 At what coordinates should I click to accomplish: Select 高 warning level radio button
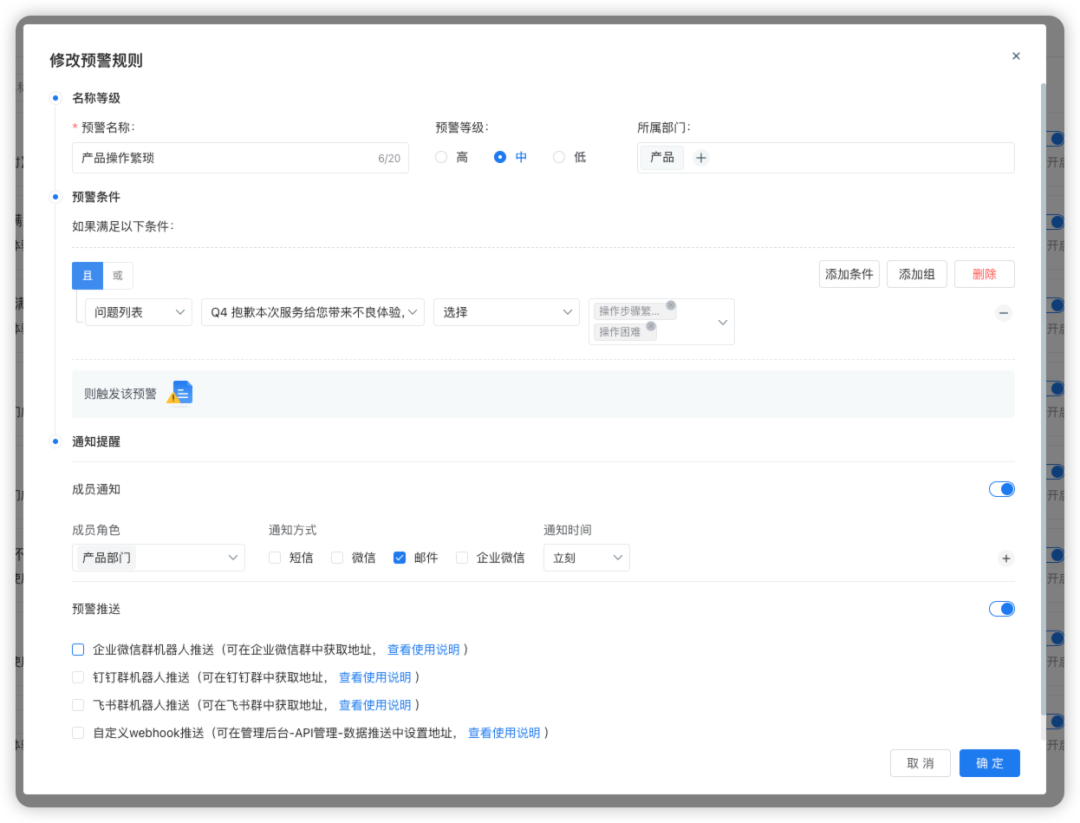441,158
